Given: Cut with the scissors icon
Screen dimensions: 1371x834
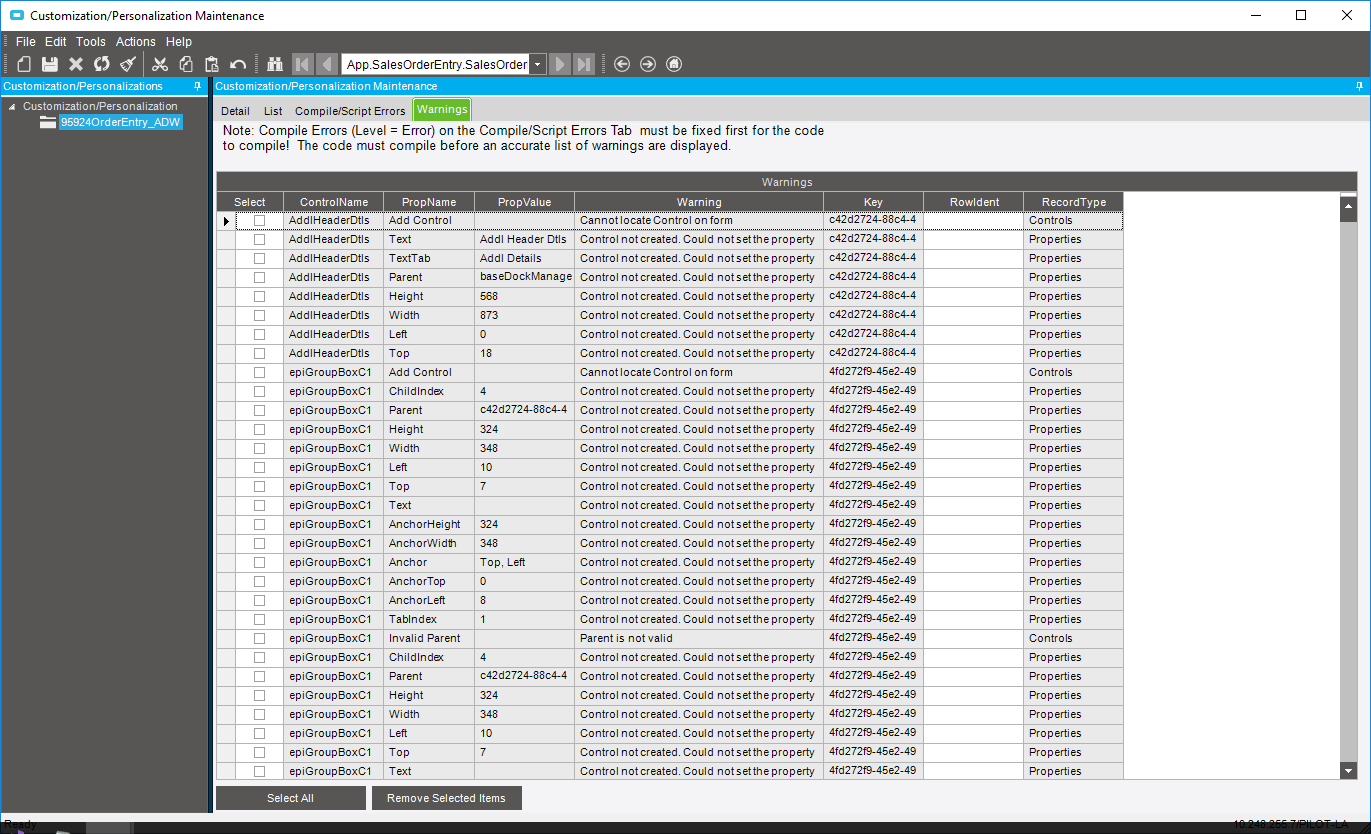Looking at the screenshot, I should pyautogui.click(x=160, y=64).
